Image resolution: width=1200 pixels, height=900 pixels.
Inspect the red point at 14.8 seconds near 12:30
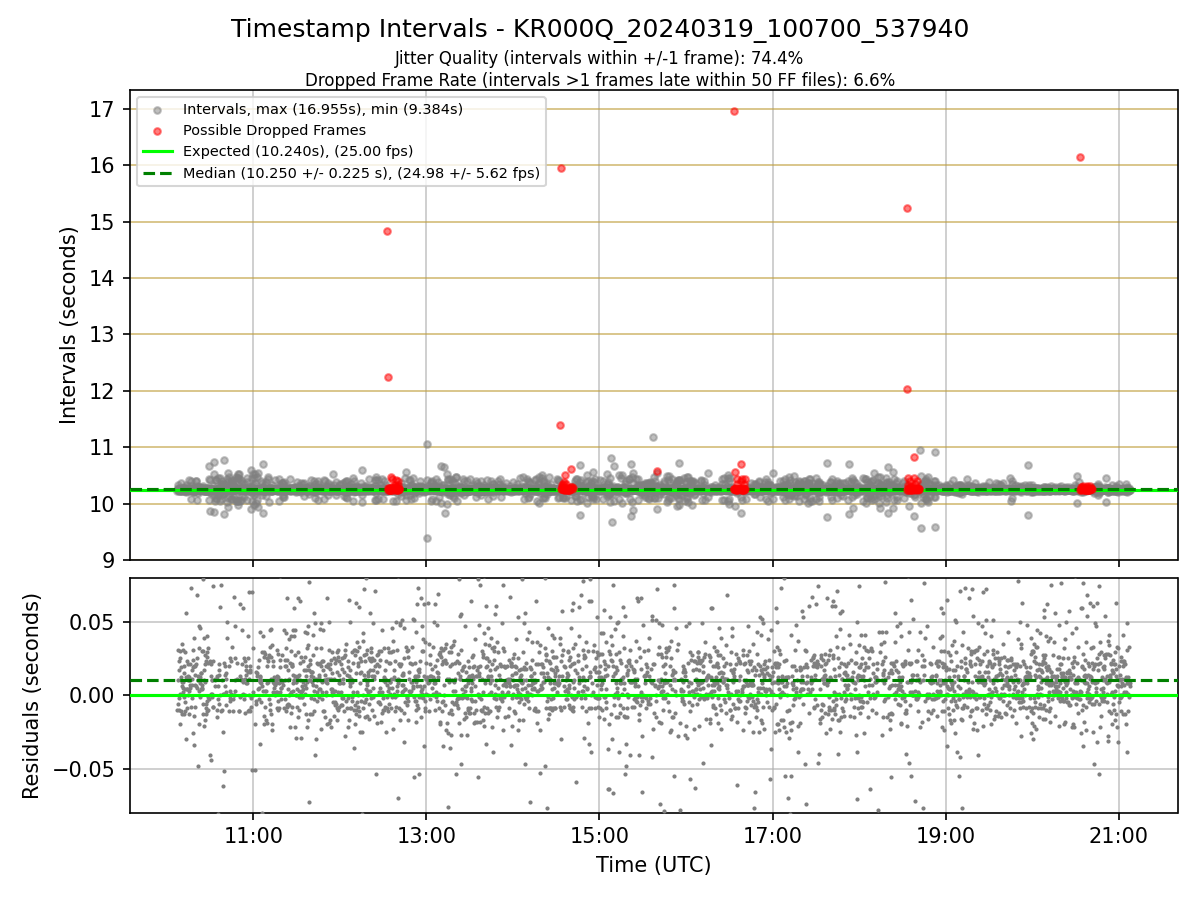(x=387, y=231)
